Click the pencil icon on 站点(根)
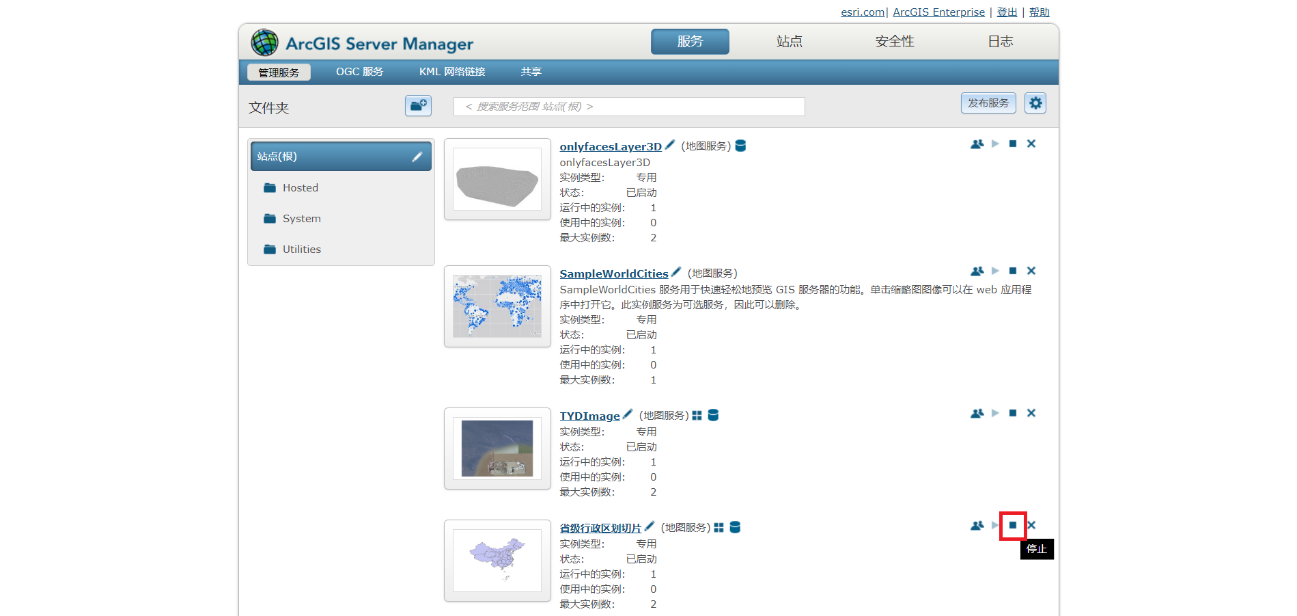Image resolution: width=1297 pixels, height=616 pixels. point(417,157)
